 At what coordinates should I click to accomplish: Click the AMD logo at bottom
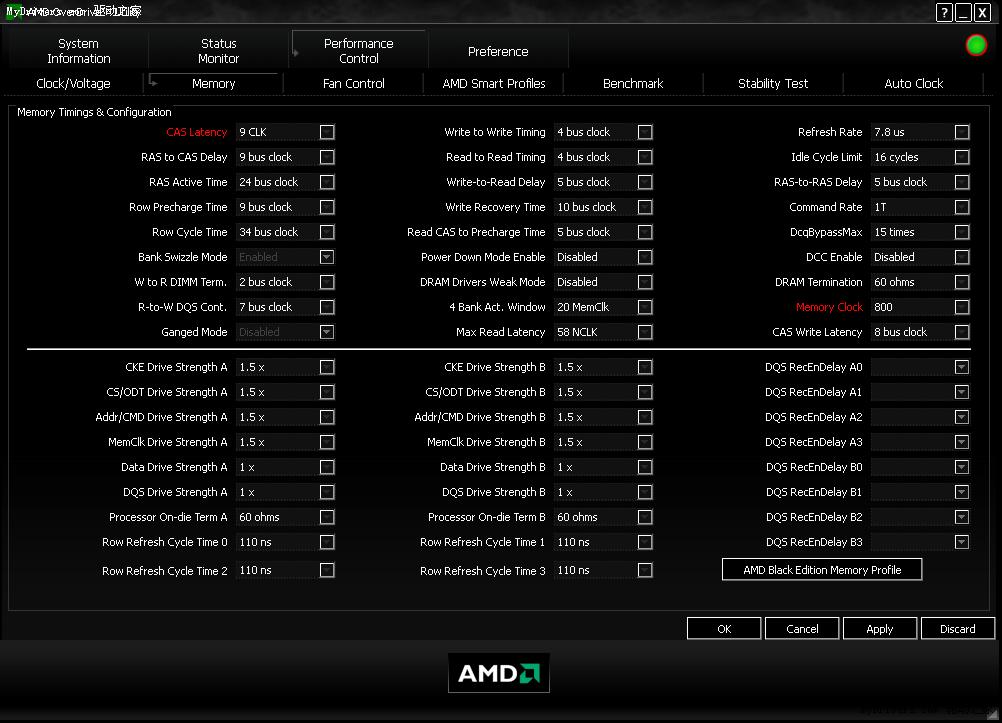pos(498,672)
